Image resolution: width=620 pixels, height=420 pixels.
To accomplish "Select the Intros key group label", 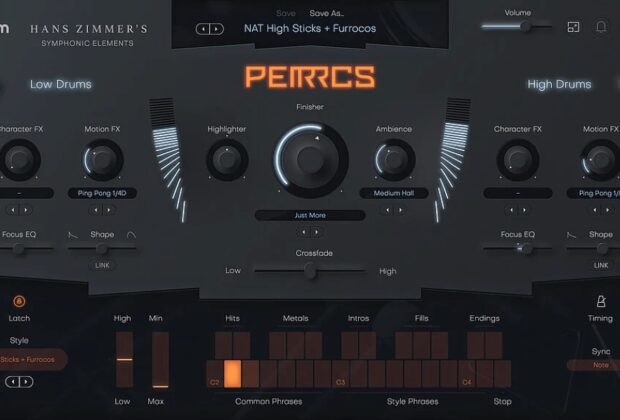I will (358, 318).
